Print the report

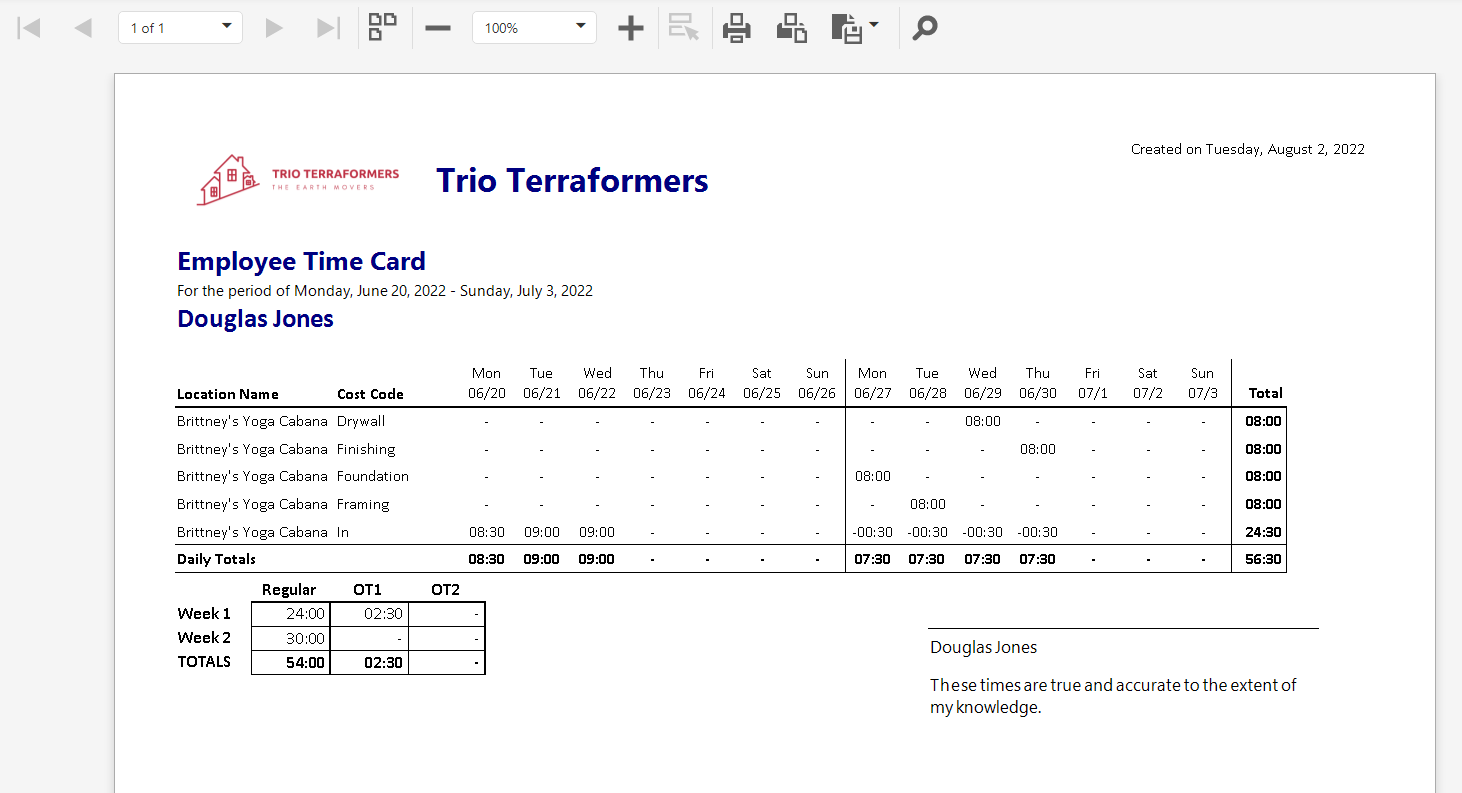737,28
